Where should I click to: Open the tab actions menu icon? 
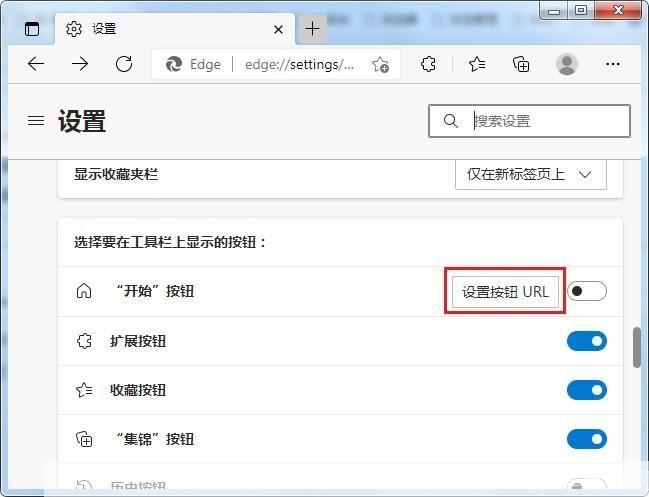(32, 29)
